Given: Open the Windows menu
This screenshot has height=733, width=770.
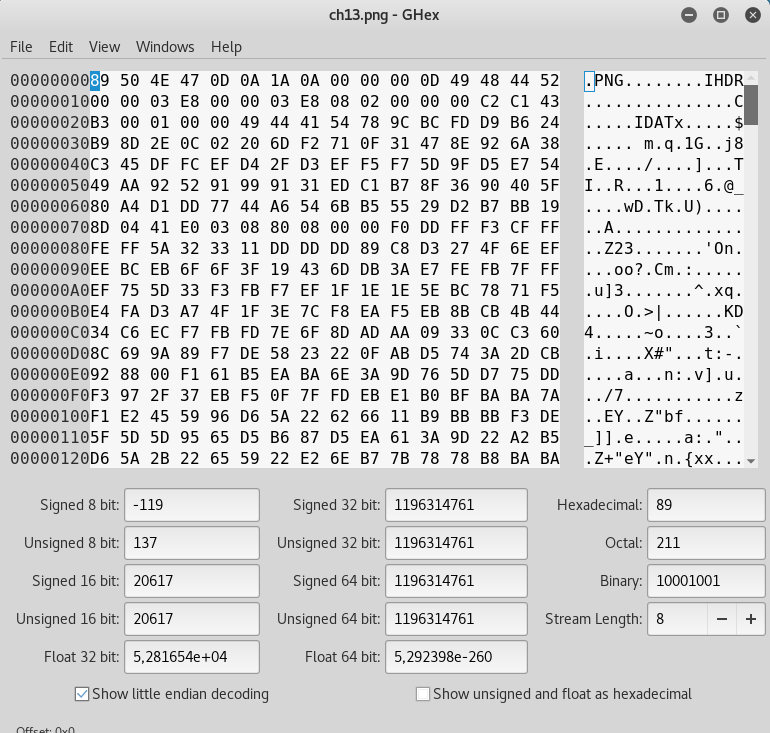Looking at the screenshot, I should tap(165, 47).
